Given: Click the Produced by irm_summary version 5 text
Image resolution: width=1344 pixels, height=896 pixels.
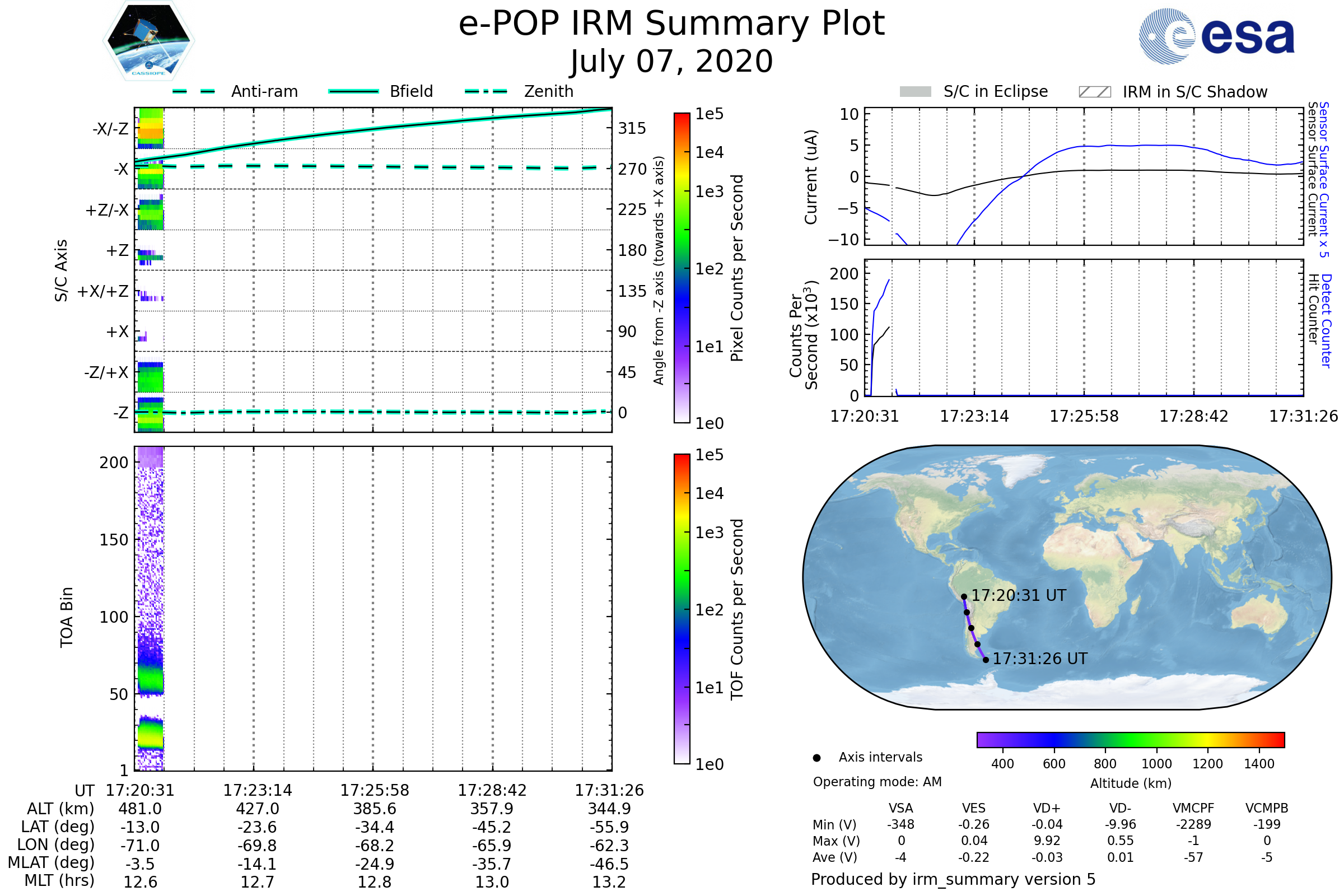Looking at the screenshot, I should coord(953,879).
